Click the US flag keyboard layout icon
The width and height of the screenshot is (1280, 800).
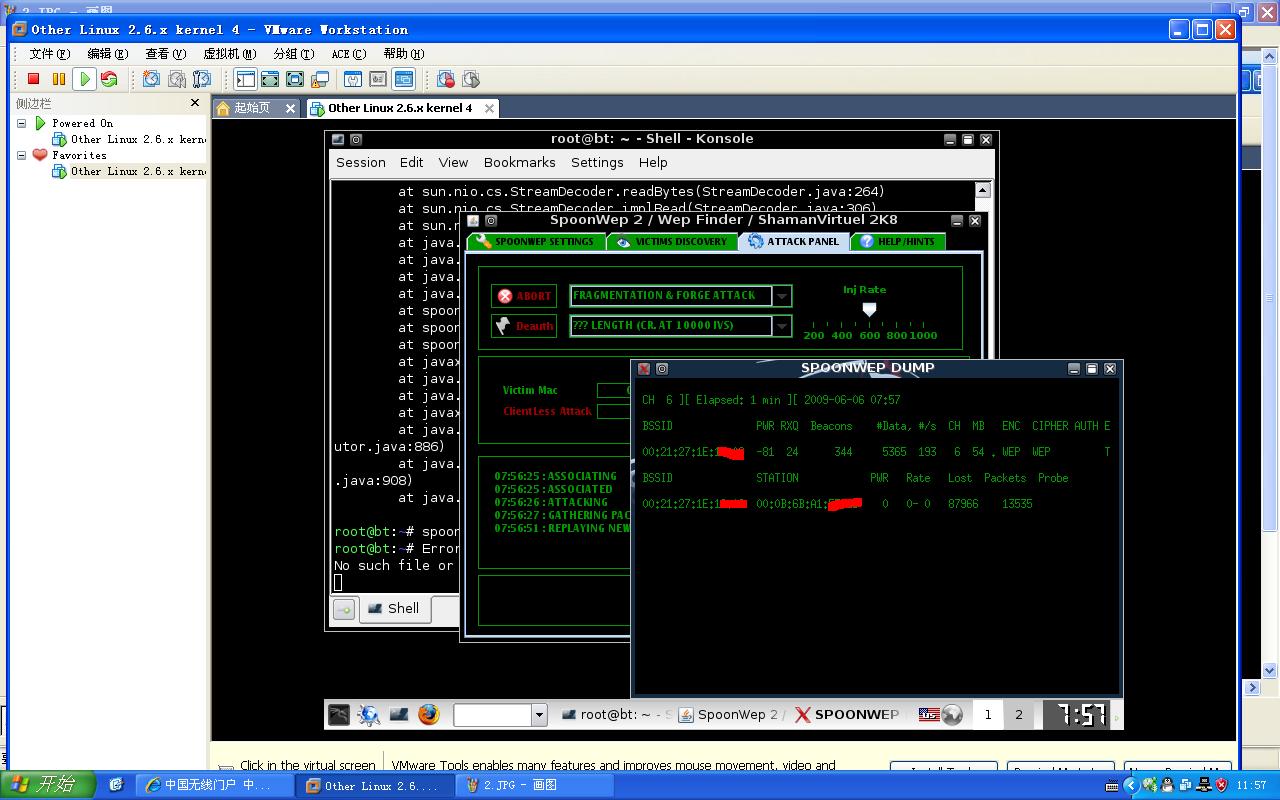tap(929, 714)
